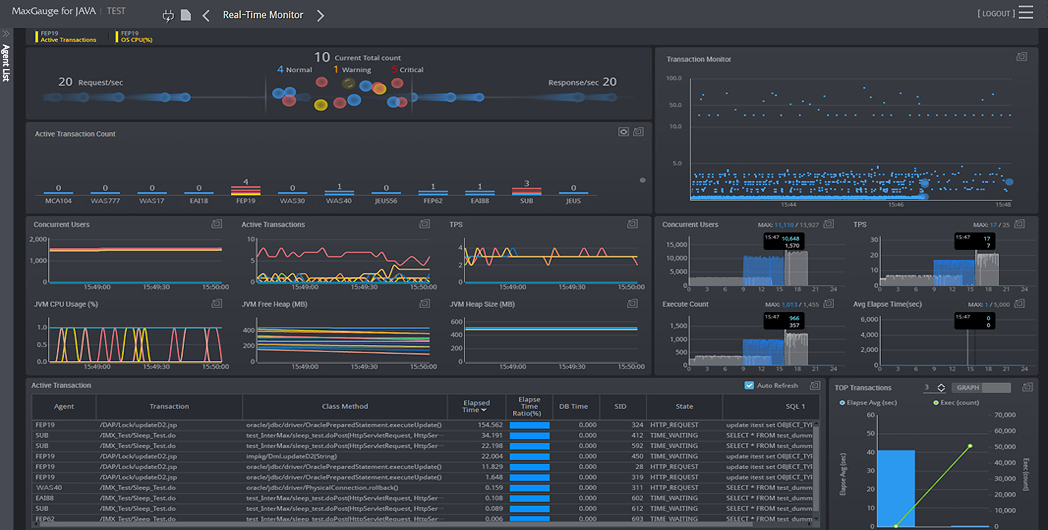The height and width of the screenshot is (530, 1048).
Task: Click the plug connection icon in header
Action: pyautogui.click(x=168, y=15)
